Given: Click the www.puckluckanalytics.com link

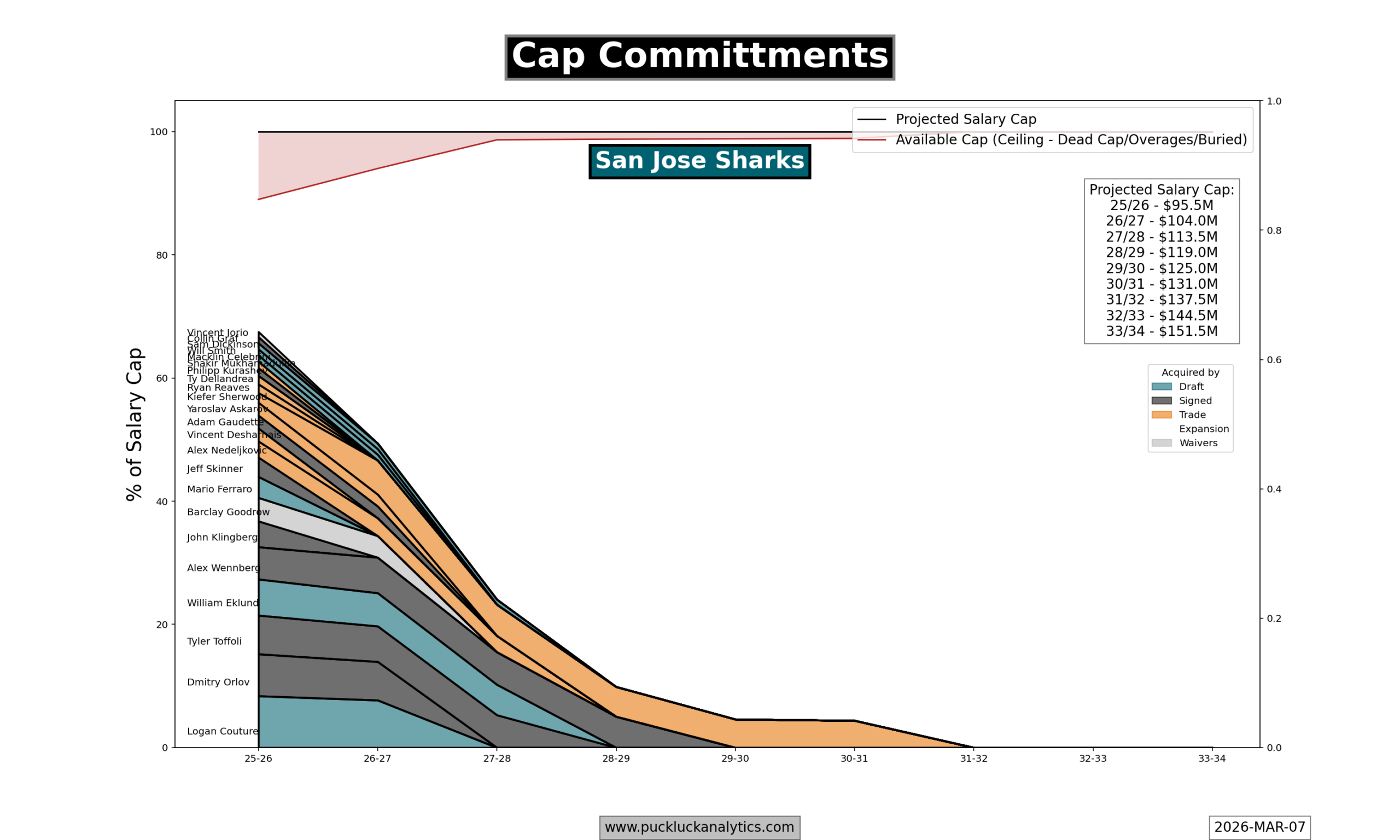Looking at the screenshot, I should pos(699,827).
